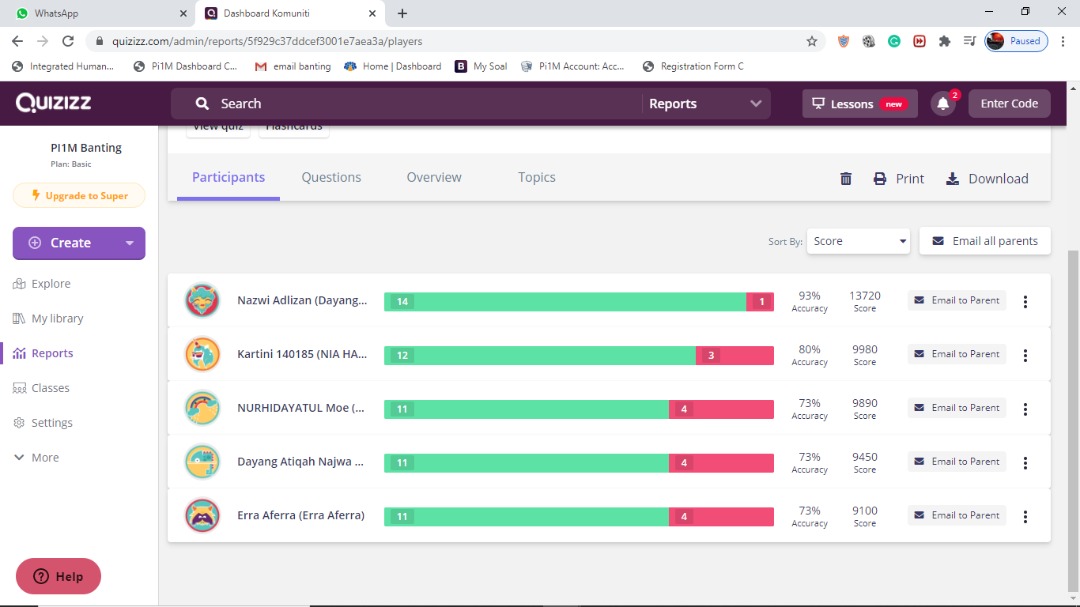Open three-dot menu for Nazwi Adlizan
The image size is (1080, 607).
click(1025, 301)
